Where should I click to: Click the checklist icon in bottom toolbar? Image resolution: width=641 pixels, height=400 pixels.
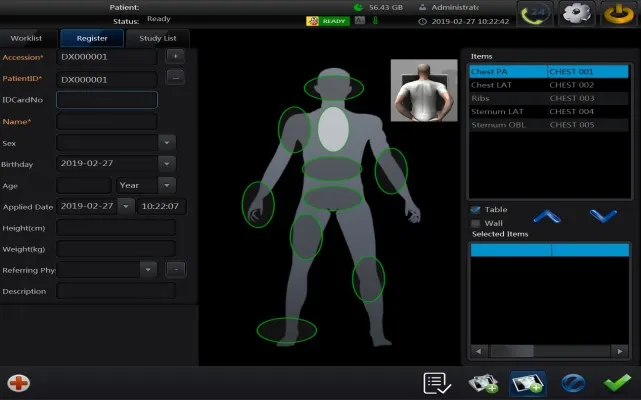pos(435,382)
